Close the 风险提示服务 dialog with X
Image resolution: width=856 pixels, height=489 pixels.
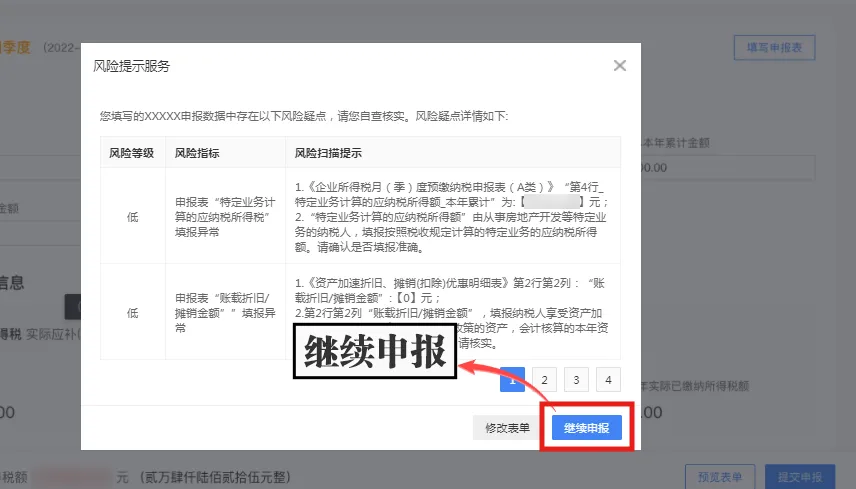coord(620,65)
